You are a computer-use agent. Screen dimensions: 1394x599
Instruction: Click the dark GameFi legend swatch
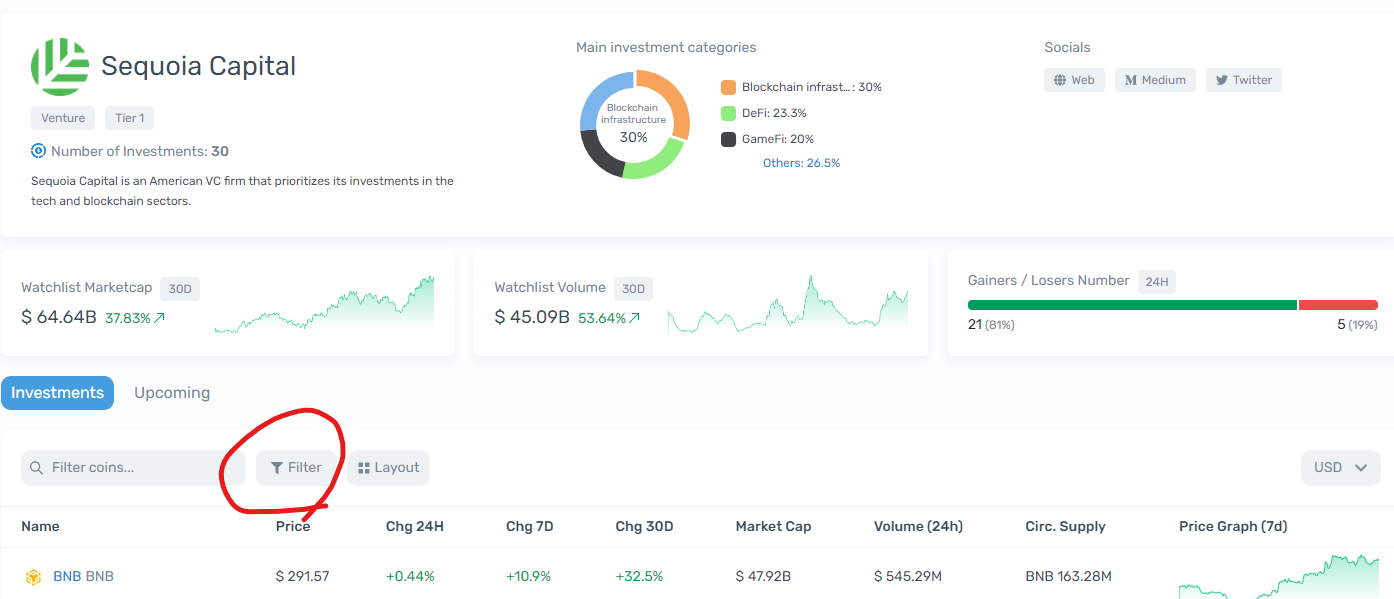tap(728, 139)
